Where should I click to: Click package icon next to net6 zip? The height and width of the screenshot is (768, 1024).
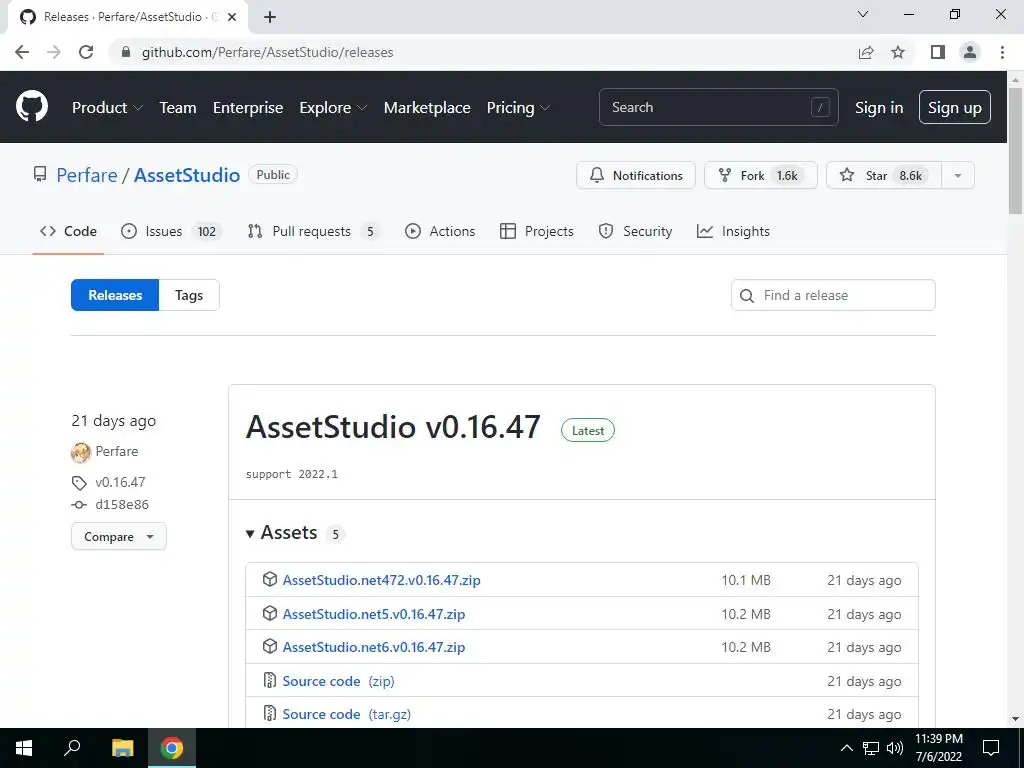tap(270, 647)
